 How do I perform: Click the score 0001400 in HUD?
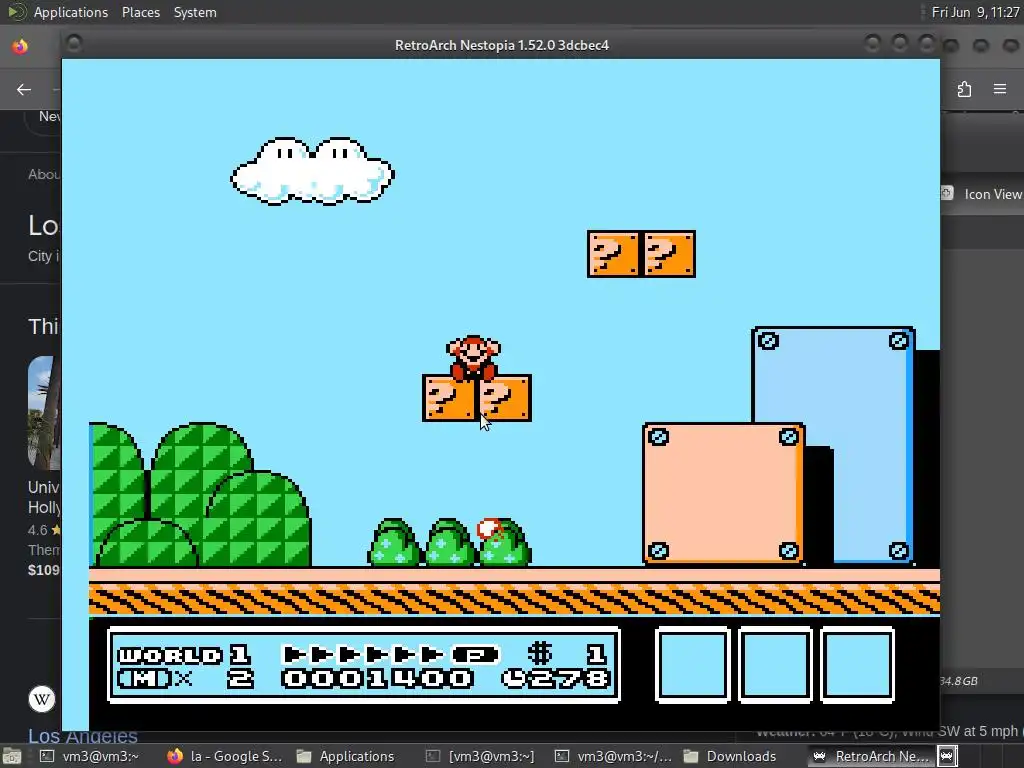coord(377,679)
